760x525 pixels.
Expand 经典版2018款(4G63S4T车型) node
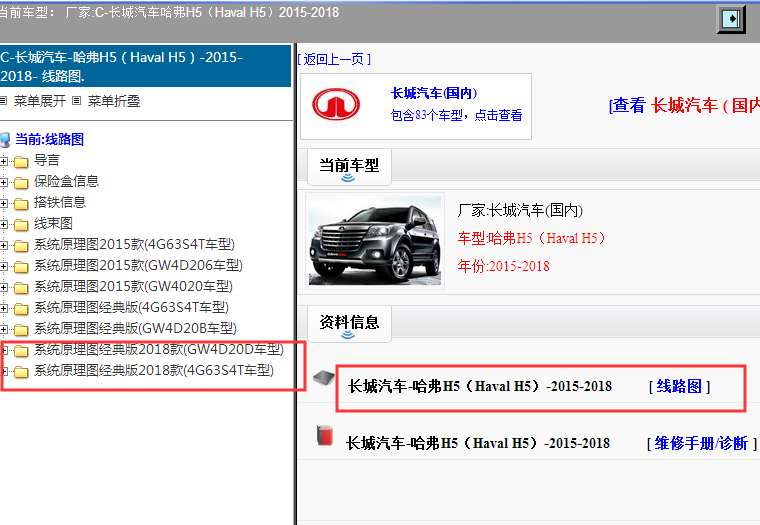click(x=5, y=372)
